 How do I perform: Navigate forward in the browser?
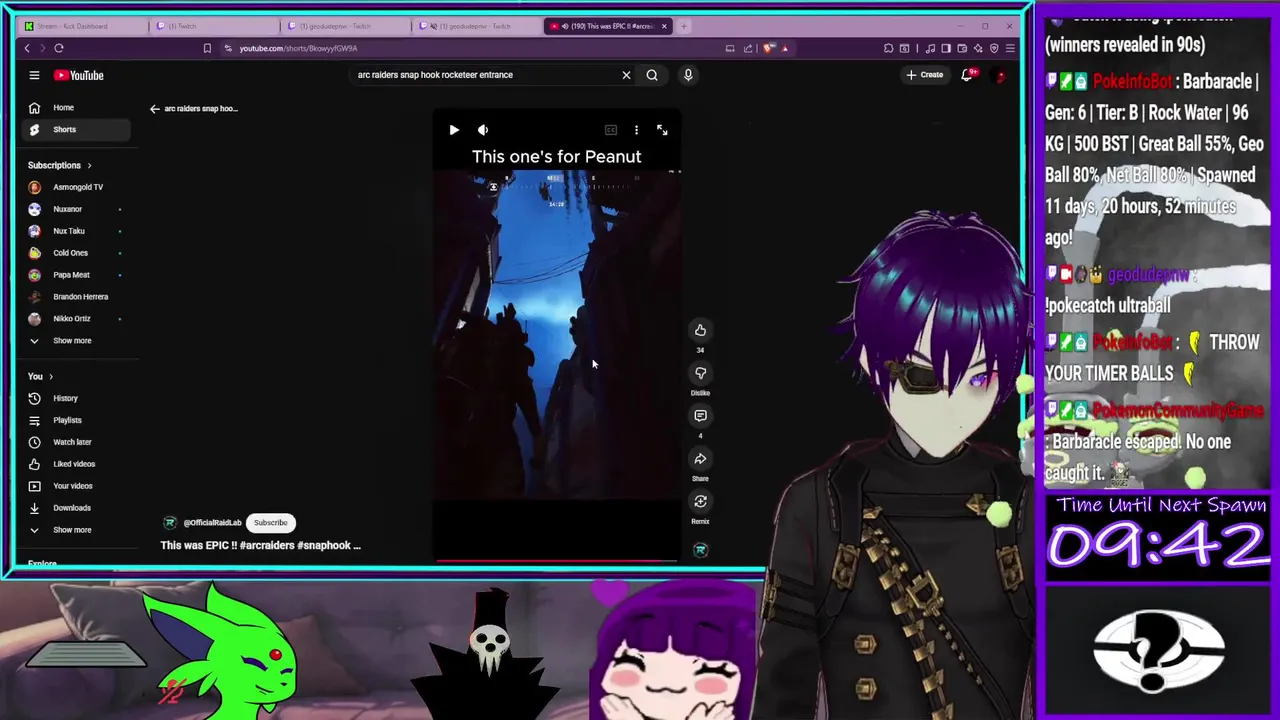click(43, 48)
